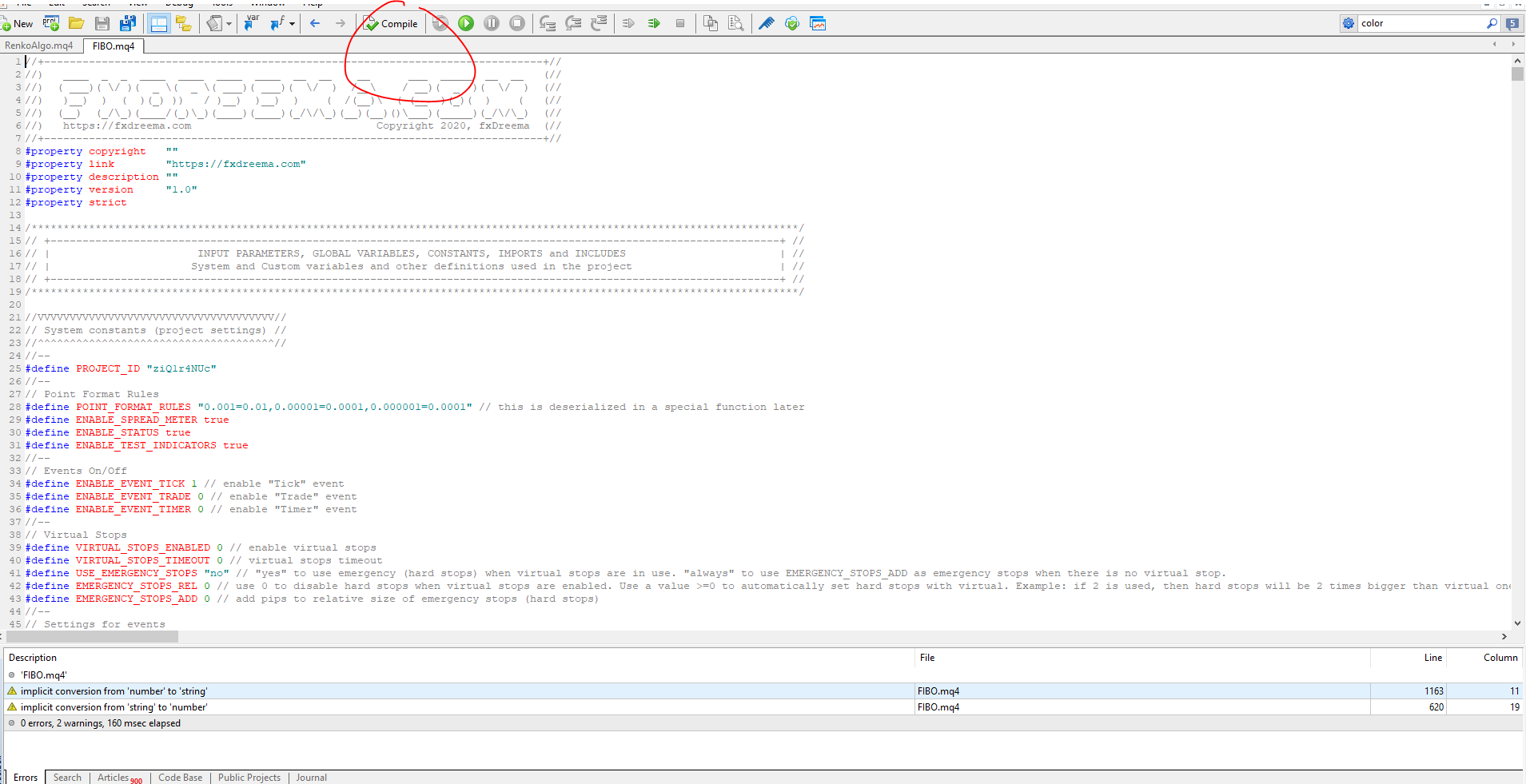Start debugging with green play icon
The width and height of the screenshot is (1526, 784).
(x=466, y=23)
